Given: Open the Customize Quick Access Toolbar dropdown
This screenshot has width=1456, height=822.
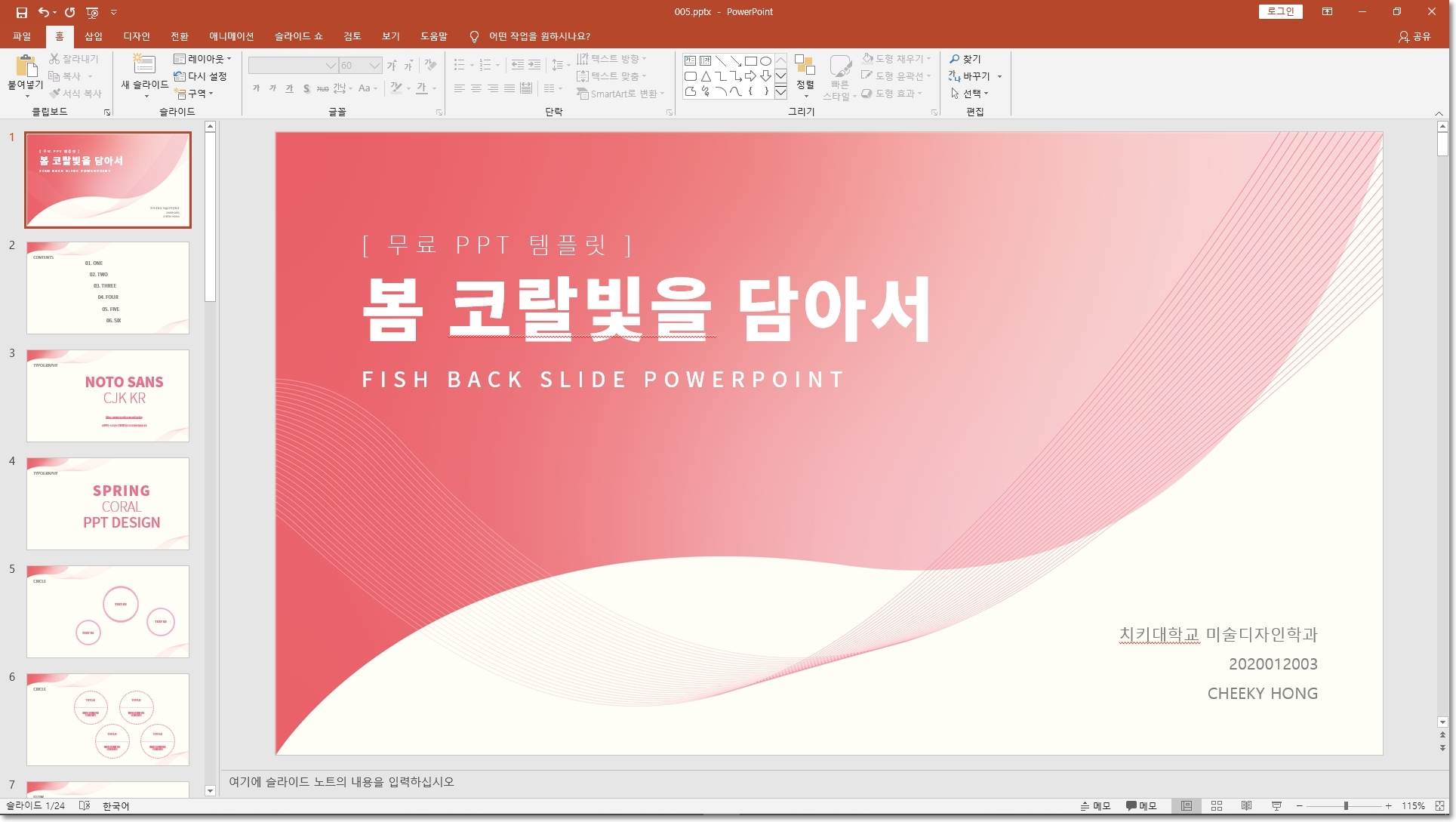Looking at the screenshot, I should coord(114,12).
